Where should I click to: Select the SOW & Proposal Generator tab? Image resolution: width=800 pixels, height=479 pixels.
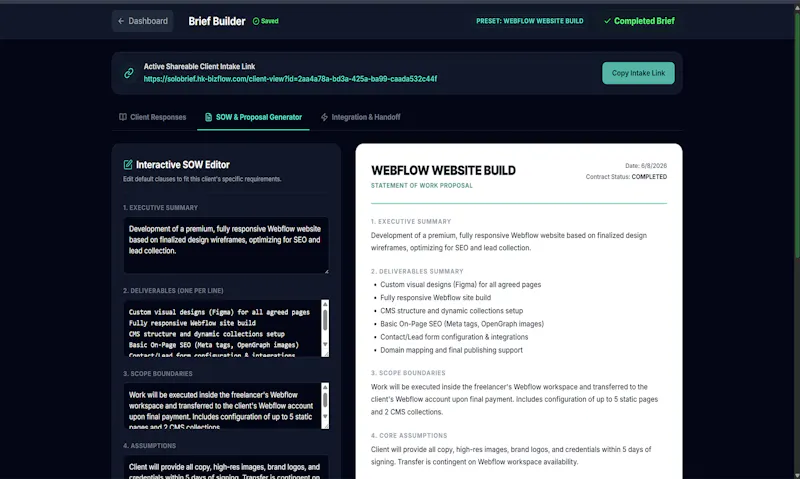click(254, 117)
